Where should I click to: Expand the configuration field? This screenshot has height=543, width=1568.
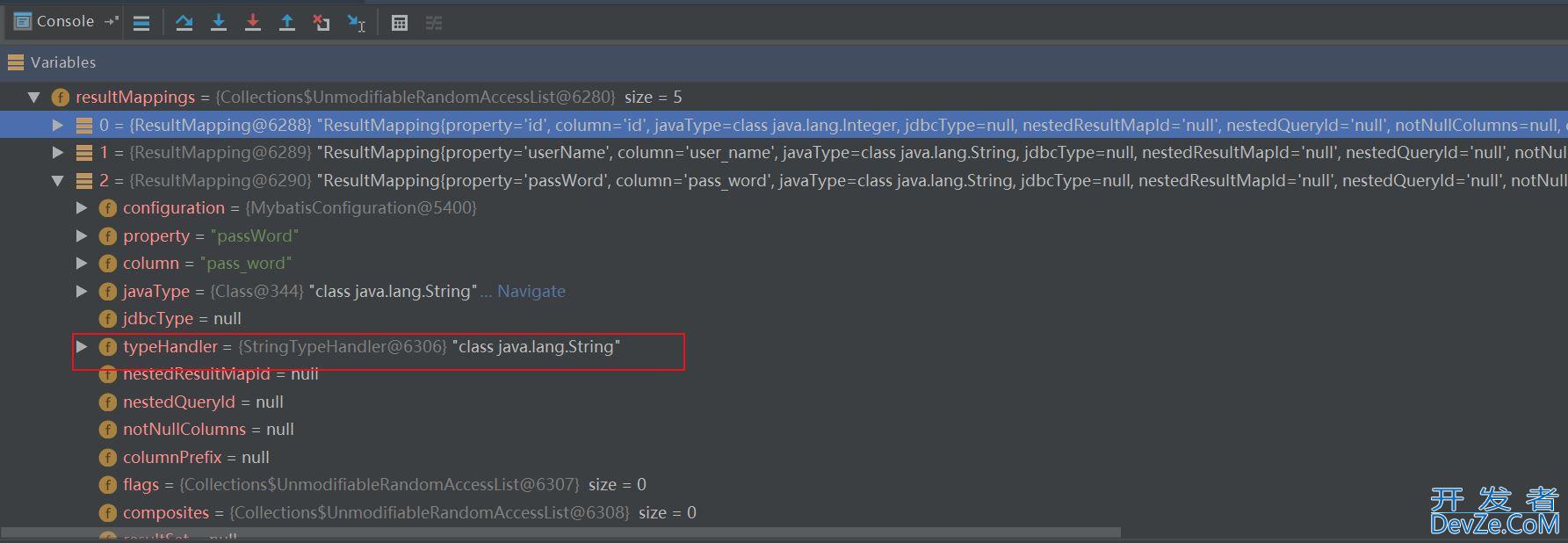[x=82, y=208]
